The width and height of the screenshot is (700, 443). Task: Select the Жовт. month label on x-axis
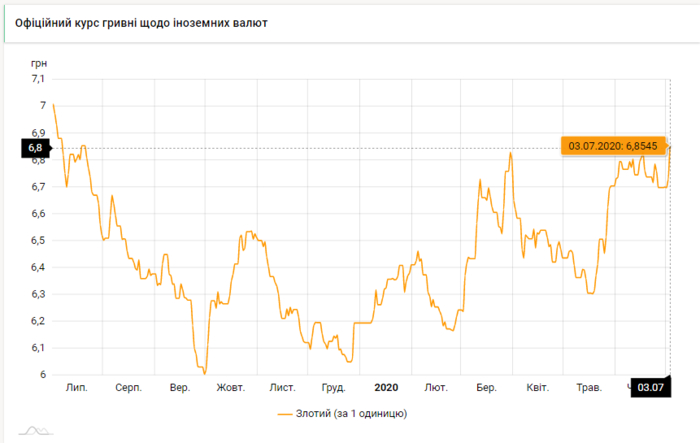[231, 387]
